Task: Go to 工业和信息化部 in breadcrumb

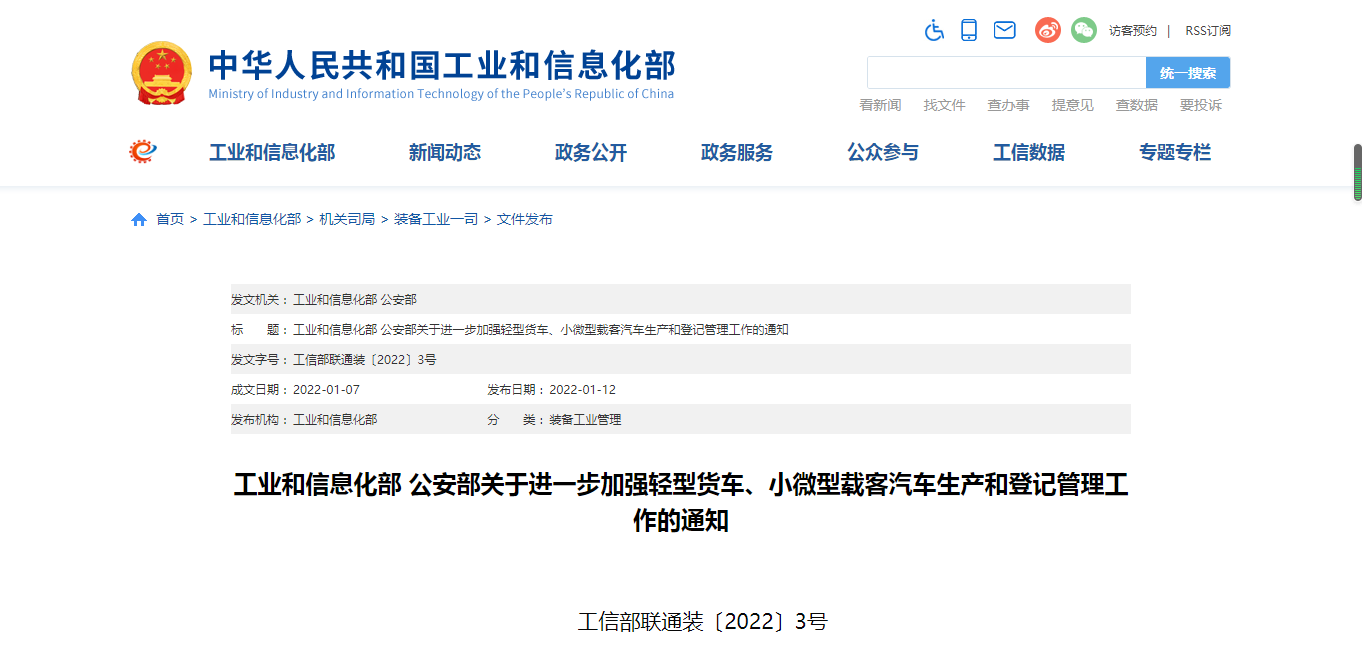Action: click(x=252, y=219)
